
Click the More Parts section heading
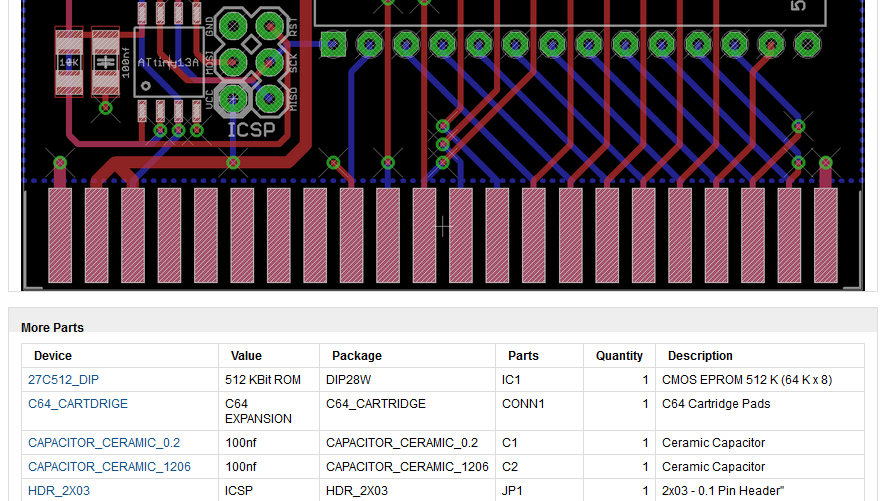52,328
